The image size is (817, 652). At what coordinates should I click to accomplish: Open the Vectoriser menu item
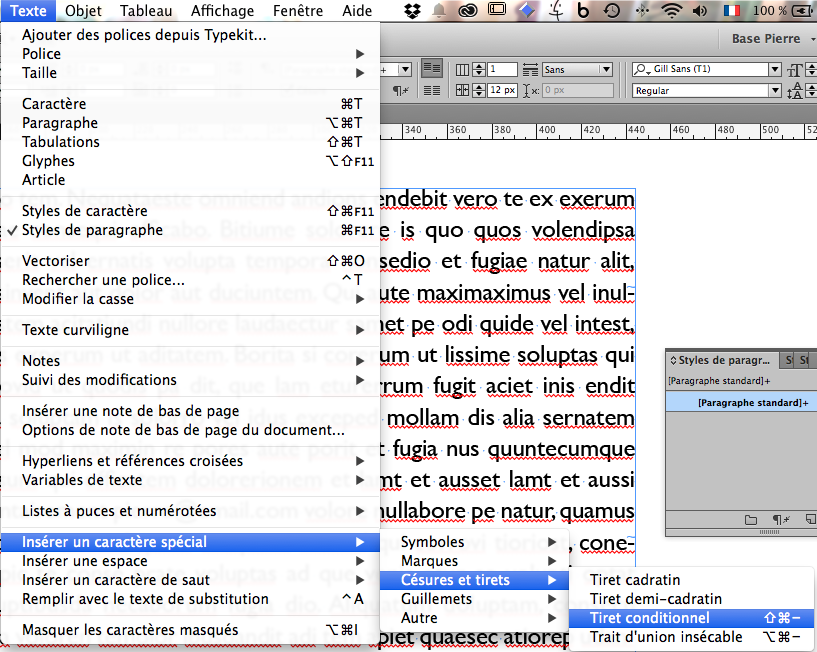coord(190,261)
